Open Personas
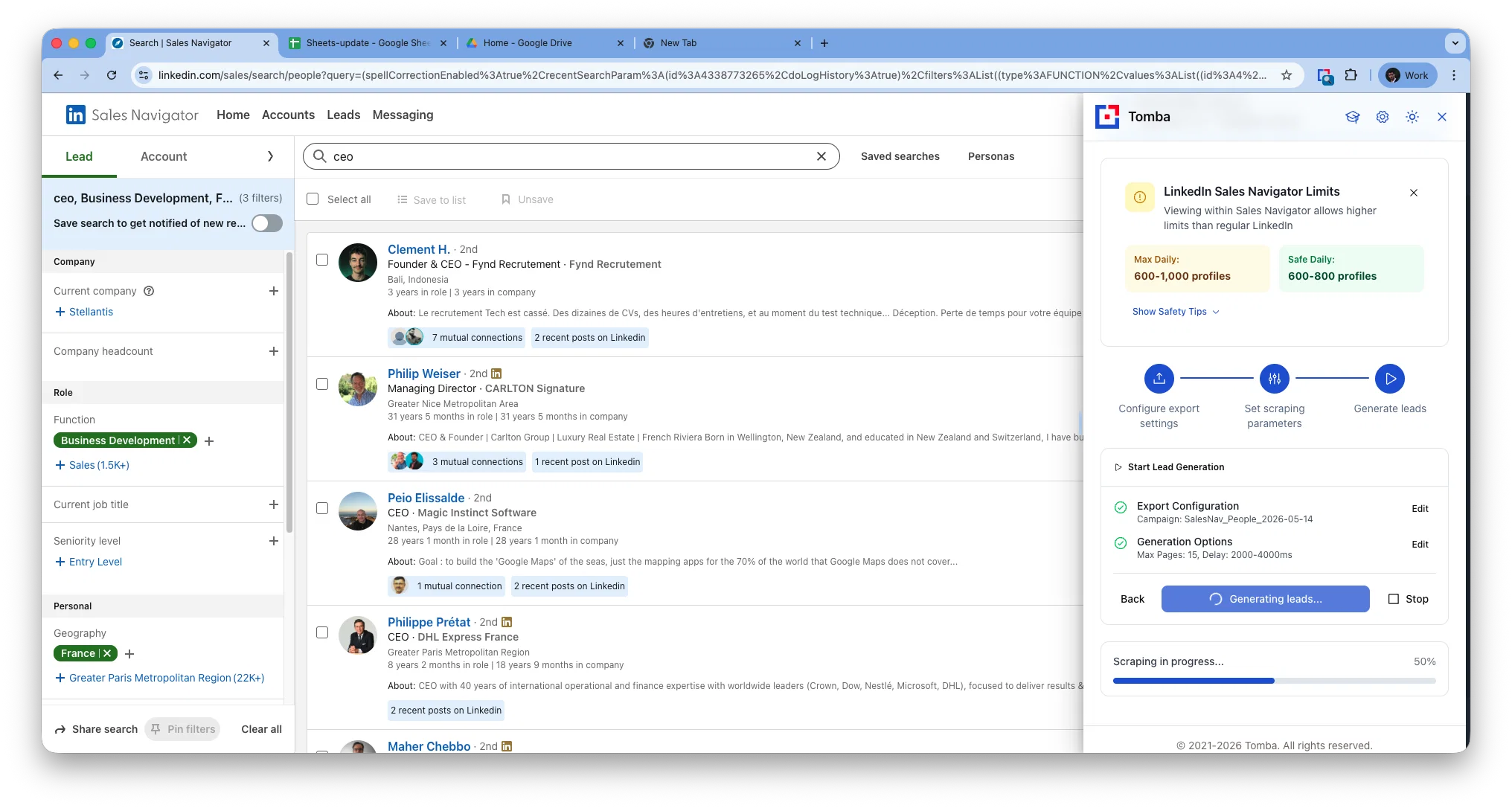The image size is (1512, 808). 991,156
